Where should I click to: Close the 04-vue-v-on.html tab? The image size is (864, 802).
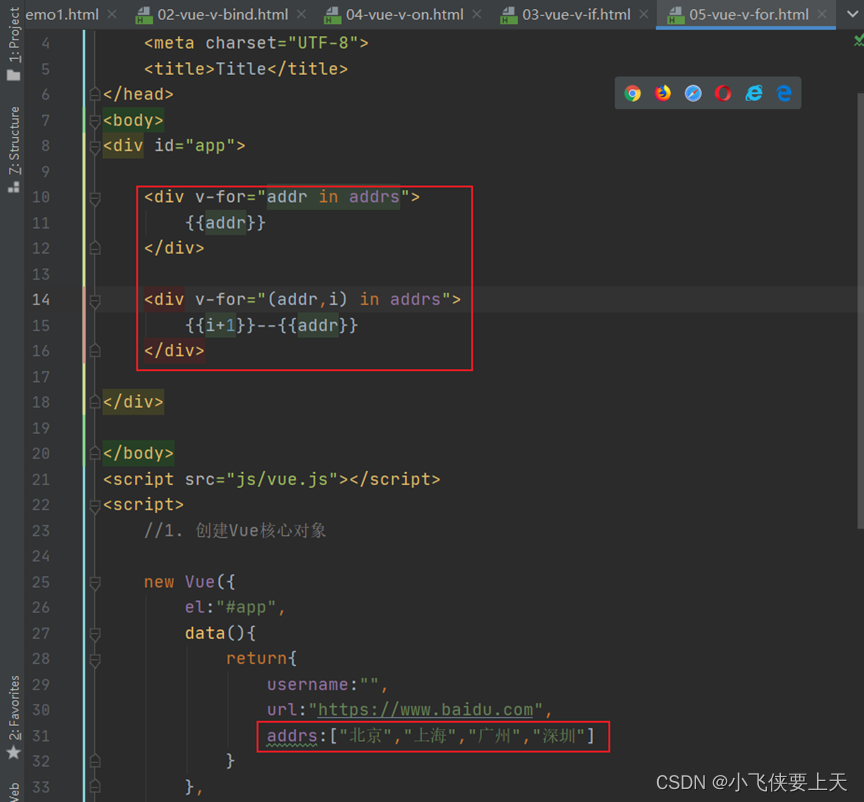coord(477,15)
